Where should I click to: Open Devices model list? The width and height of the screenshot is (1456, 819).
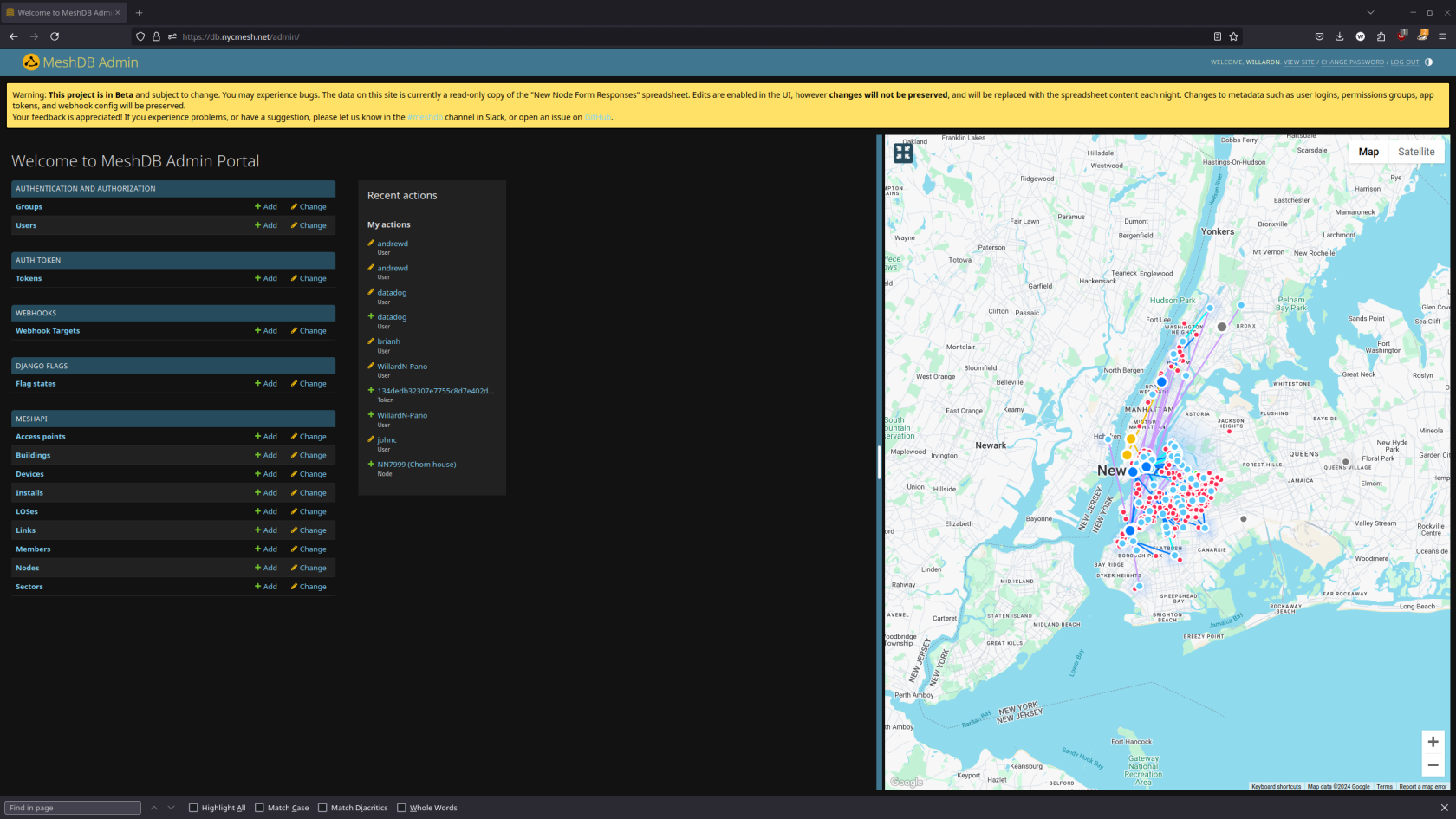[x=29, y=474]
